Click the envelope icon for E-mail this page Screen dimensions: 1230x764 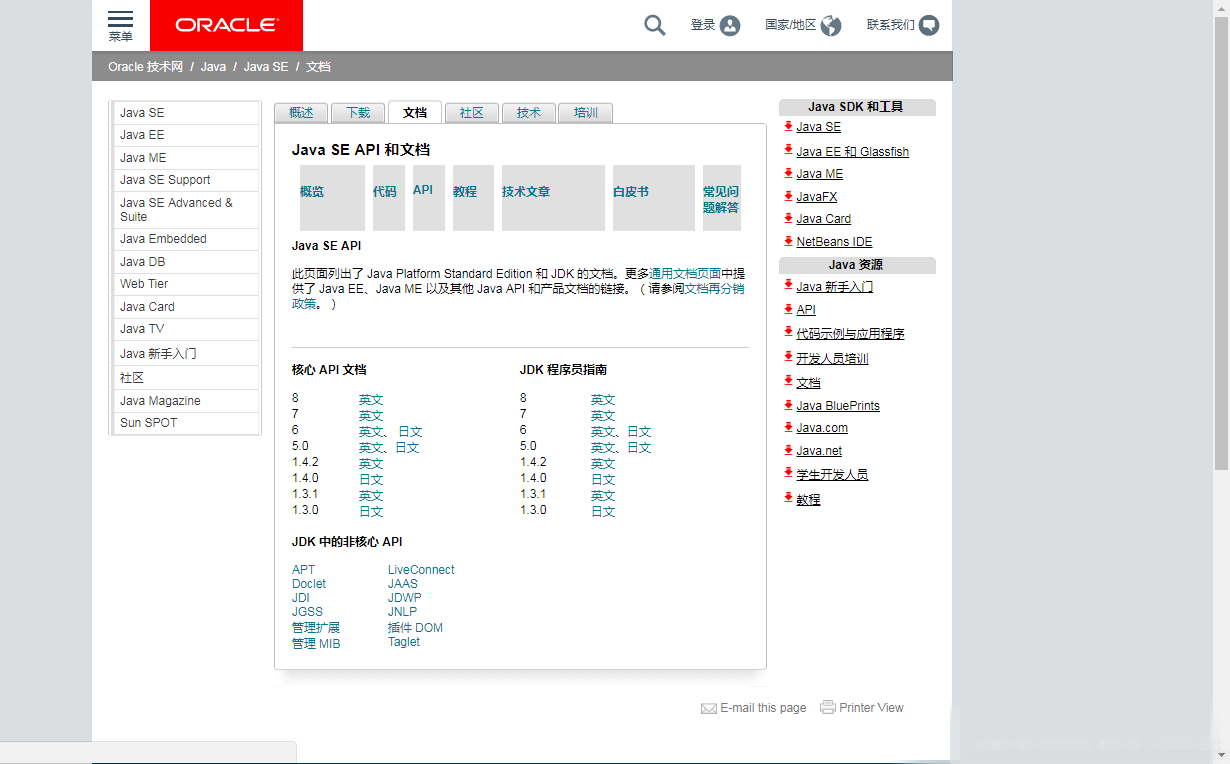[709, 708]
